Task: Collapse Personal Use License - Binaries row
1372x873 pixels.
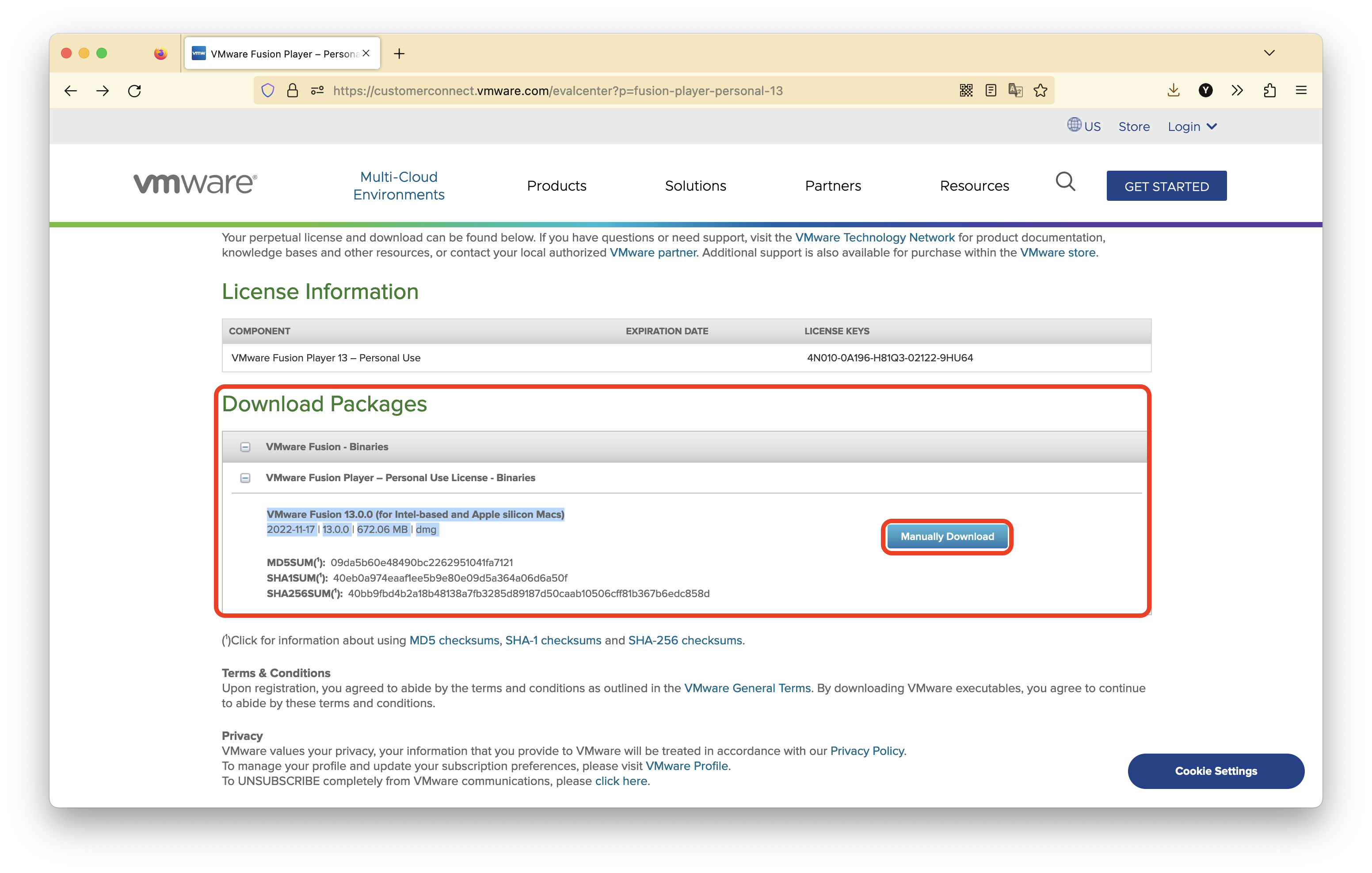Action: click(245, 478)
